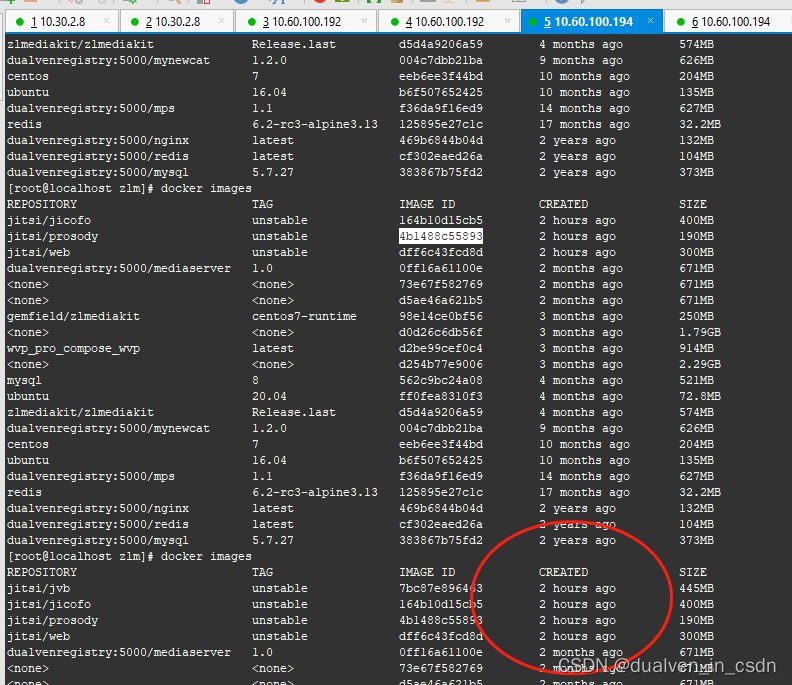Close session tab 1 10.30.2.8
792x685 pixels.
tap(106, 21)
